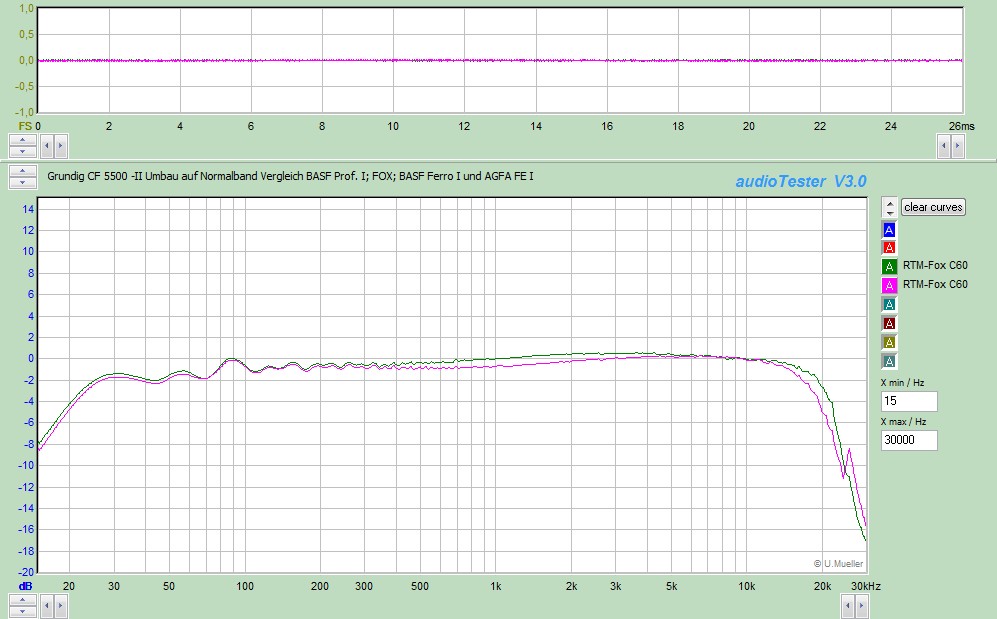The width and height of the screenshot is (997, 619).
Task: Select the dark red curve A slot
Action: (x=890, y=323)
